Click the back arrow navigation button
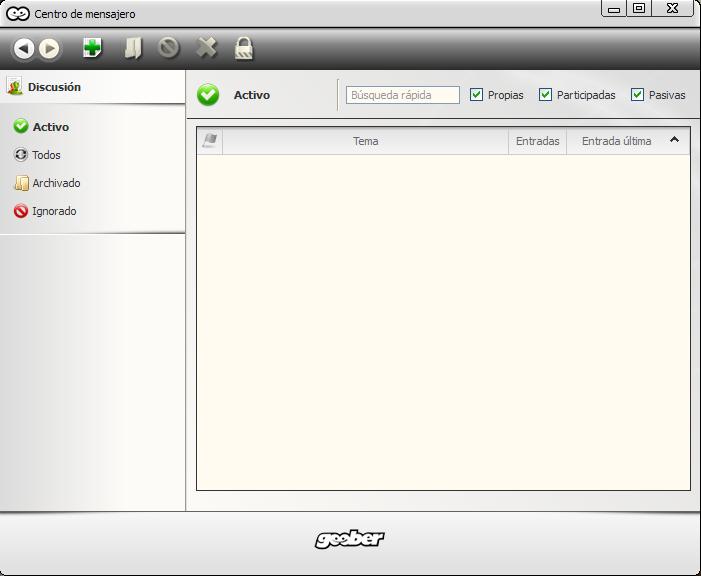Viewport: 701px width, 576px height. point(24,48)
